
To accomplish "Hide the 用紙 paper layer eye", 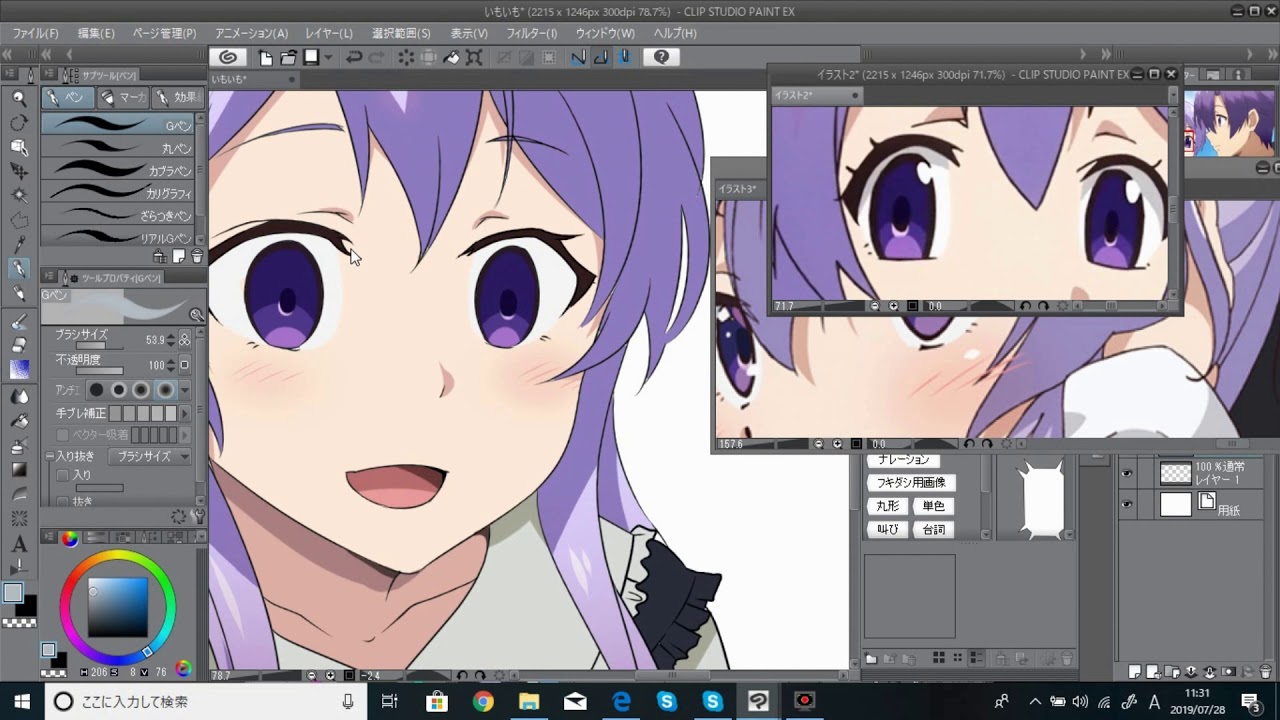I will pos(1127,505).
